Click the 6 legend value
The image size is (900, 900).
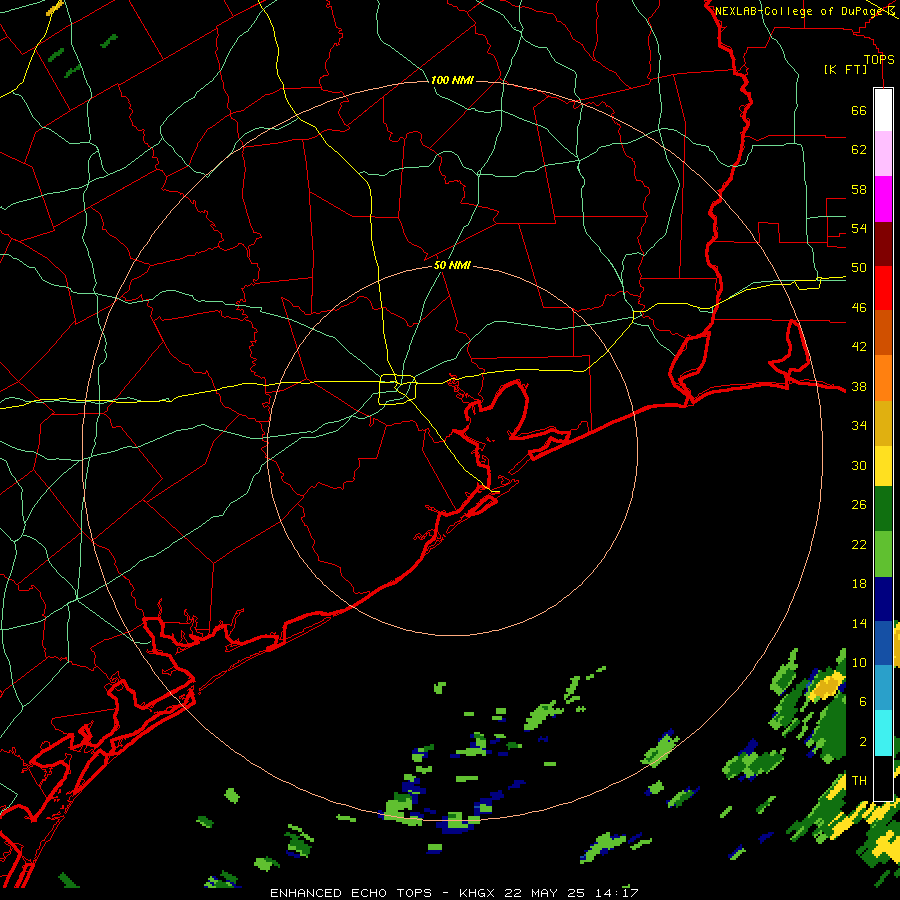863,701
